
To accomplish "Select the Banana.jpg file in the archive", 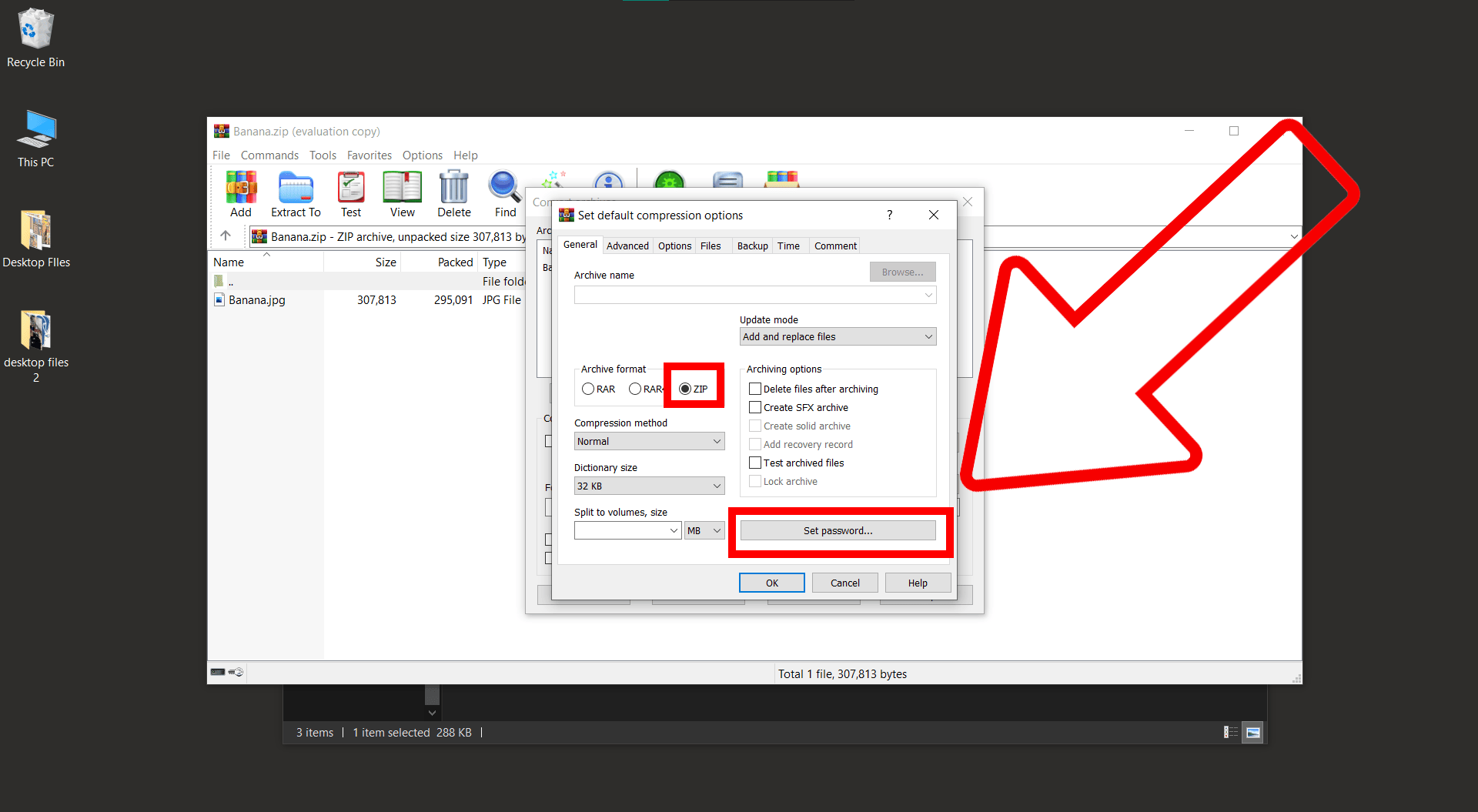I will [256, 299].
